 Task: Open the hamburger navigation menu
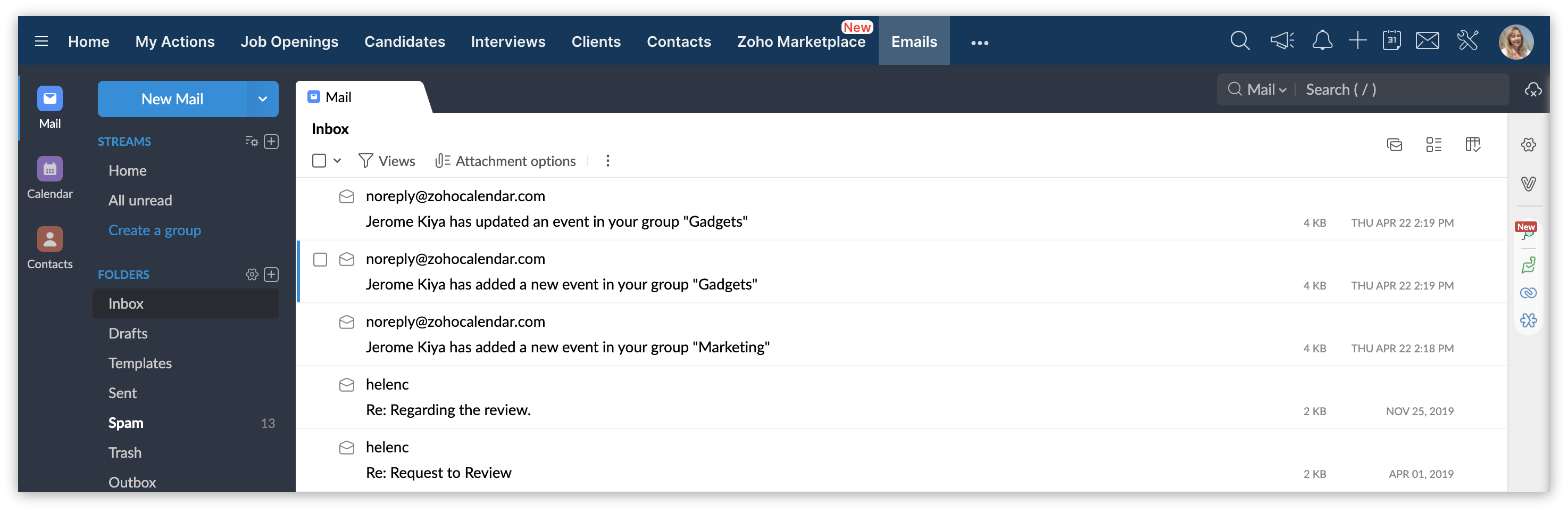[41, 42]
